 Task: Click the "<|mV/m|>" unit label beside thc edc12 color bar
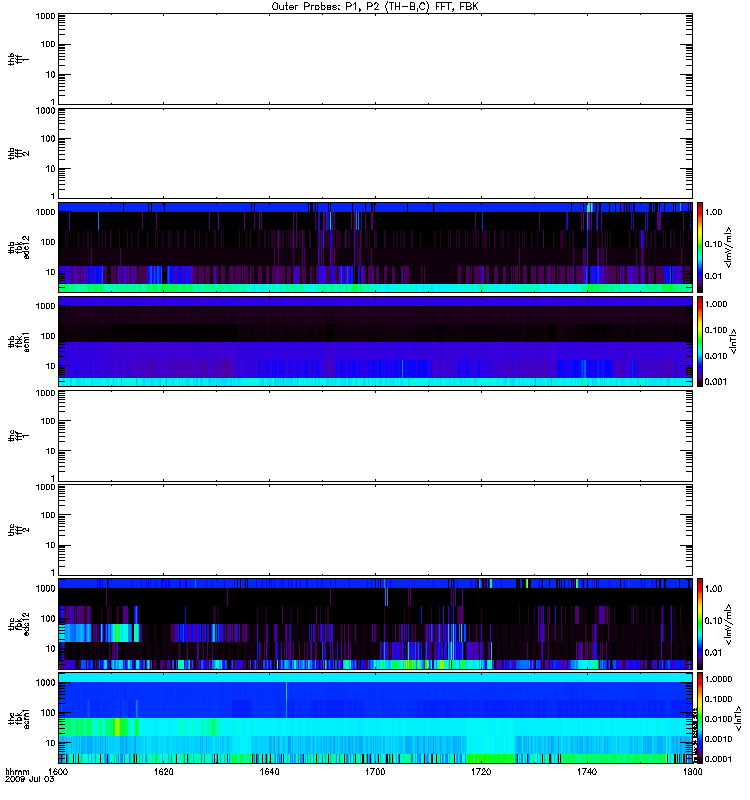(729, 624)
